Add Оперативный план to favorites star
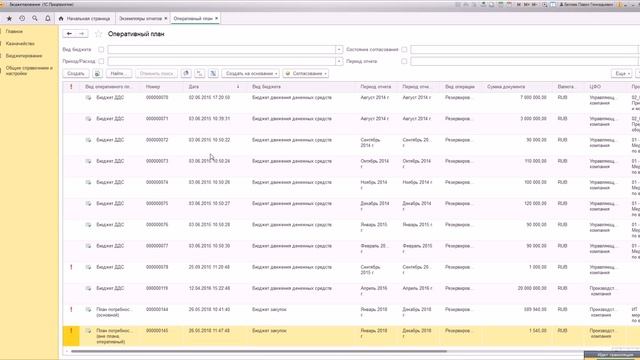Viewport: 640px width, 360px height. click(x=98, y=34)
